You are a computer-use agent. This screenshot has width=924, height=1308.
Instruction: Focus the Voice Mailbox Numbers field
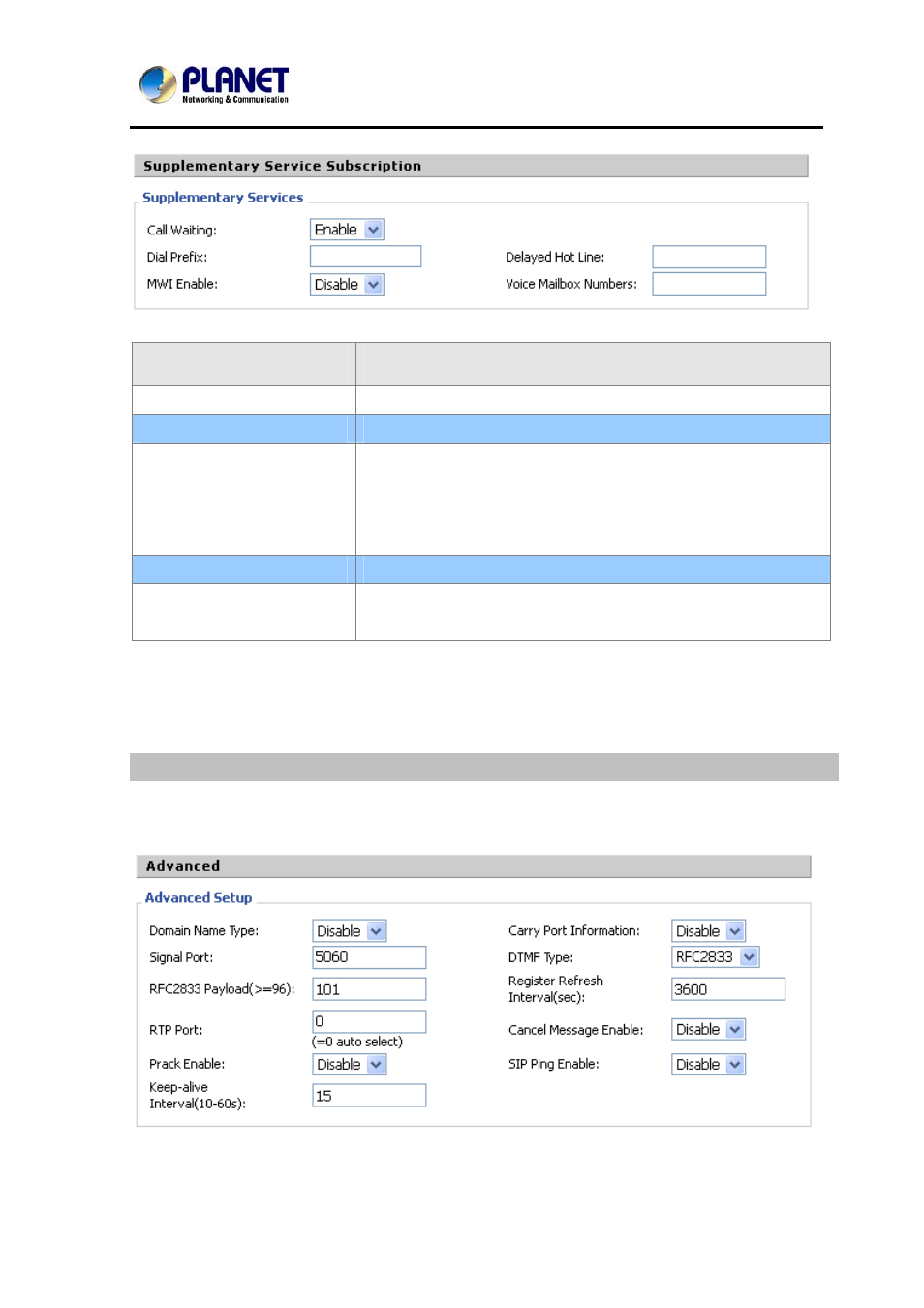point(708,284)
